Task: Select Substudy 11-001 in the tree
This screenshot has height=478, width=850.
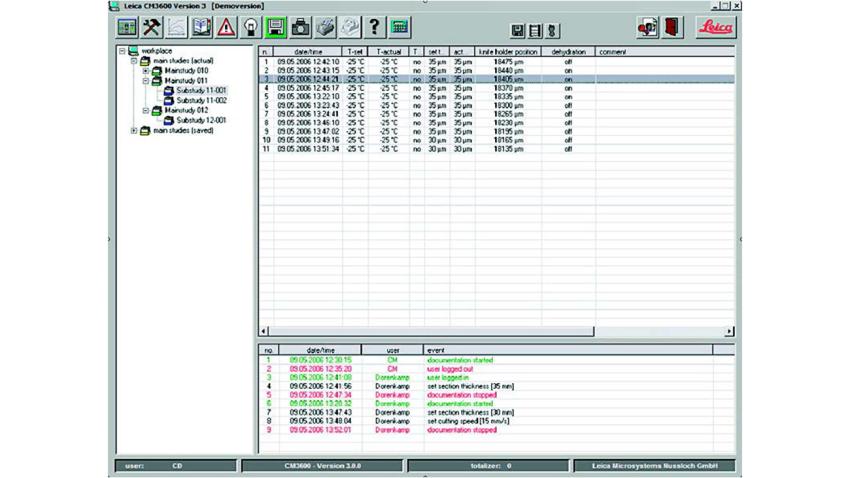Action: click(x=202, y=91)
